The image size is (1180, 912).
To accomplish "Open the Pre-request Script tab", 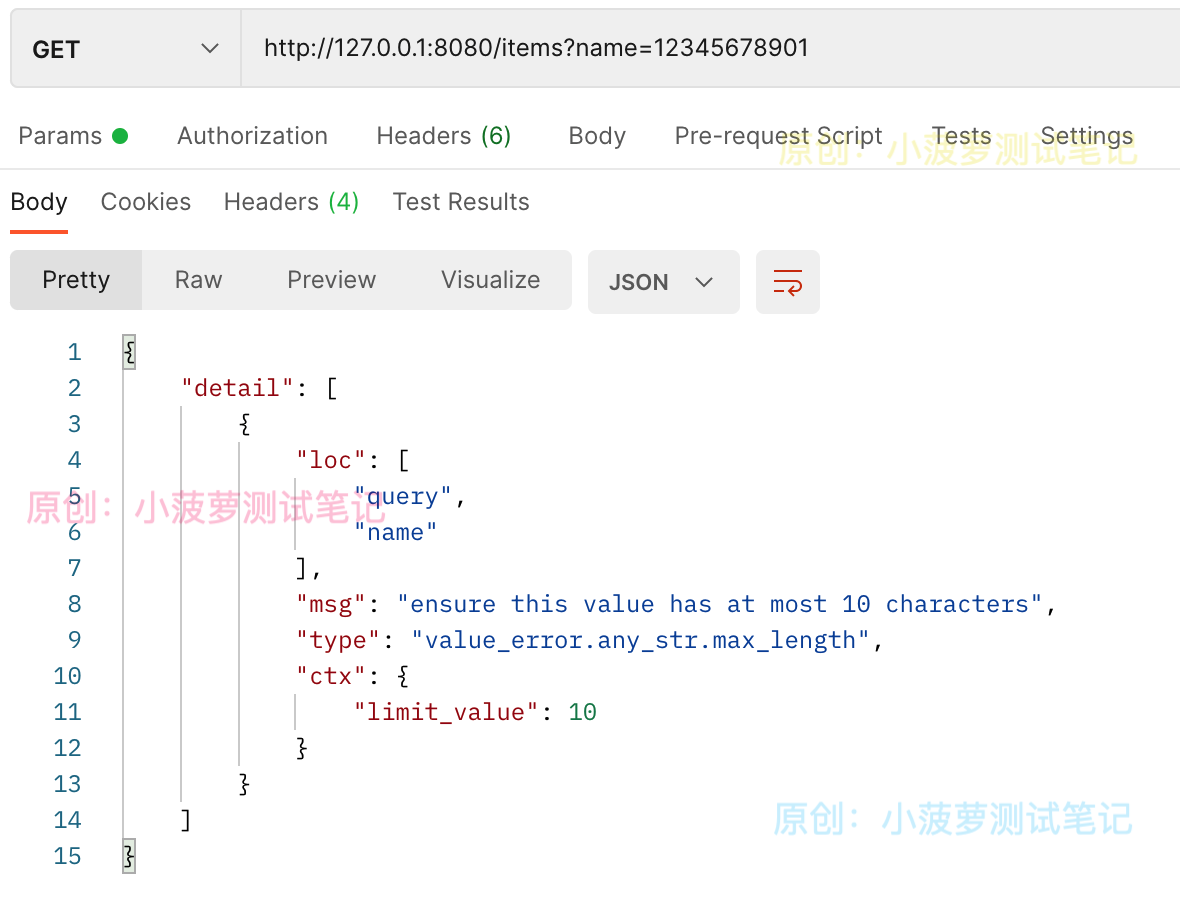I will coord(778,136).
